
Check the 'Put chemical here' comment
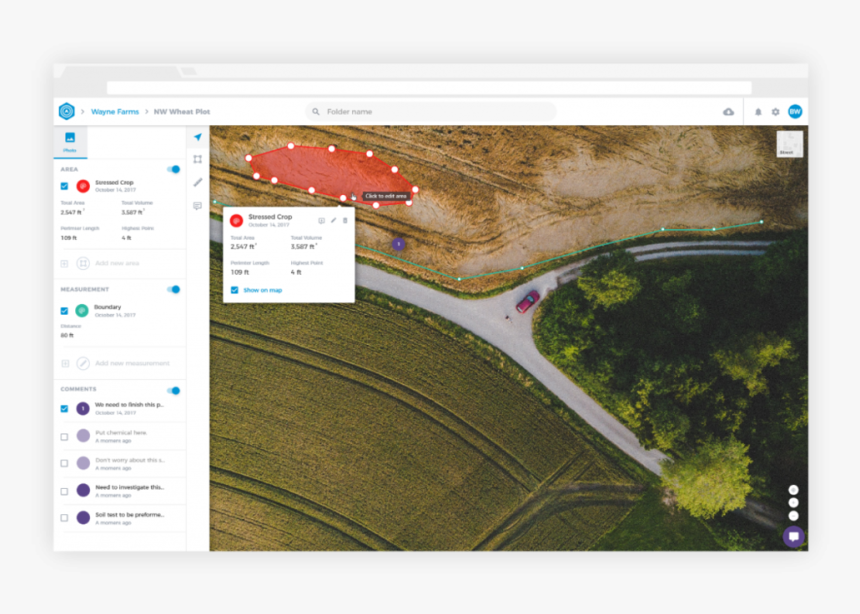(x=65, y=436)
